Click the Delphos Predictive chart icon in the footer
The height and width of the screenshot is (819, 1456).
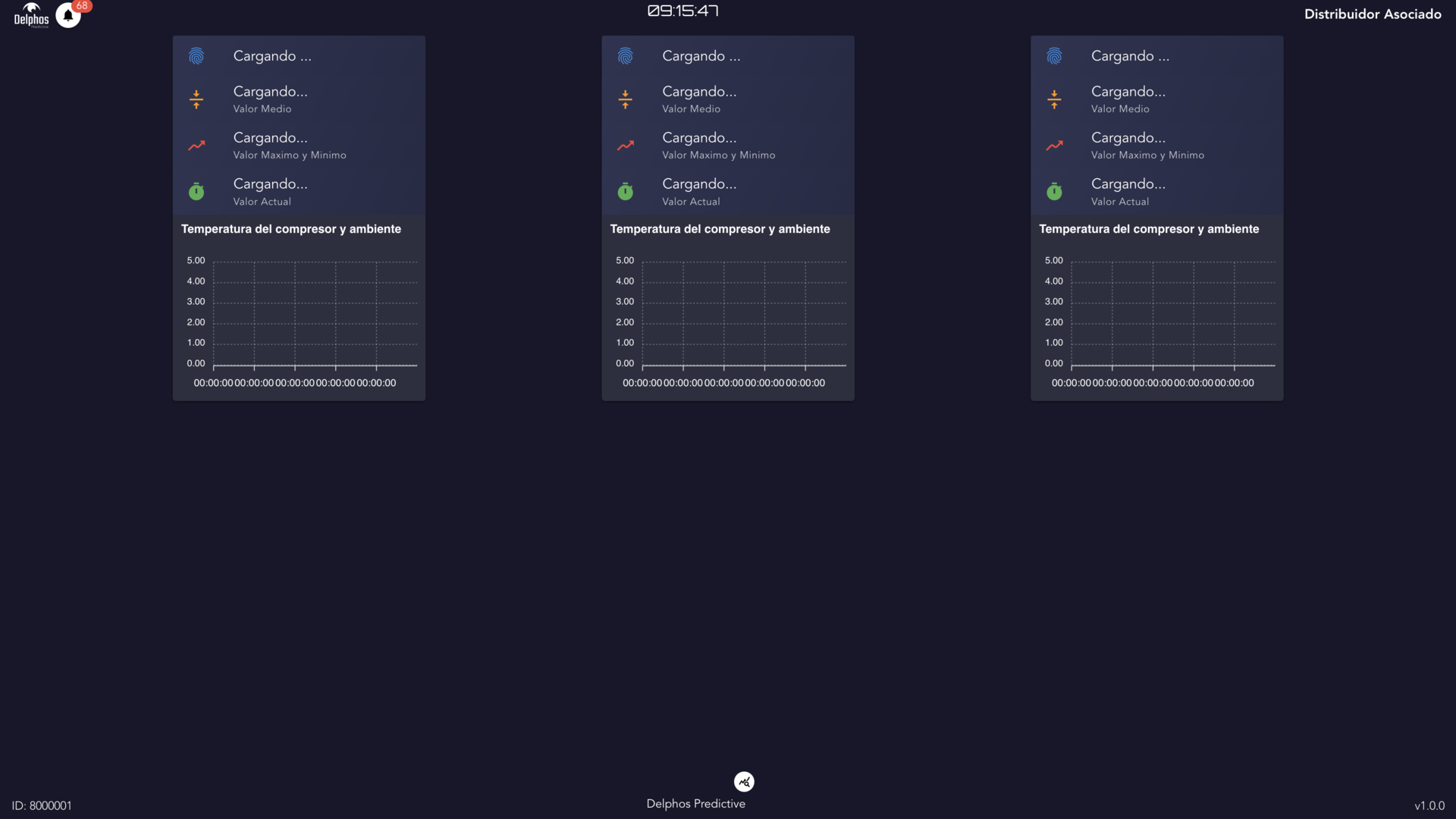[744, 781]
